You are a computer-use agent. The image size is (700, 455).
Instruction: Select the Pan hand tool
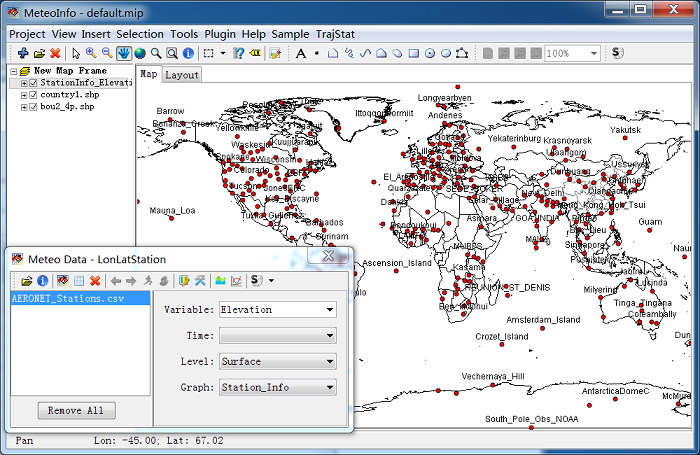click(123, 53)
